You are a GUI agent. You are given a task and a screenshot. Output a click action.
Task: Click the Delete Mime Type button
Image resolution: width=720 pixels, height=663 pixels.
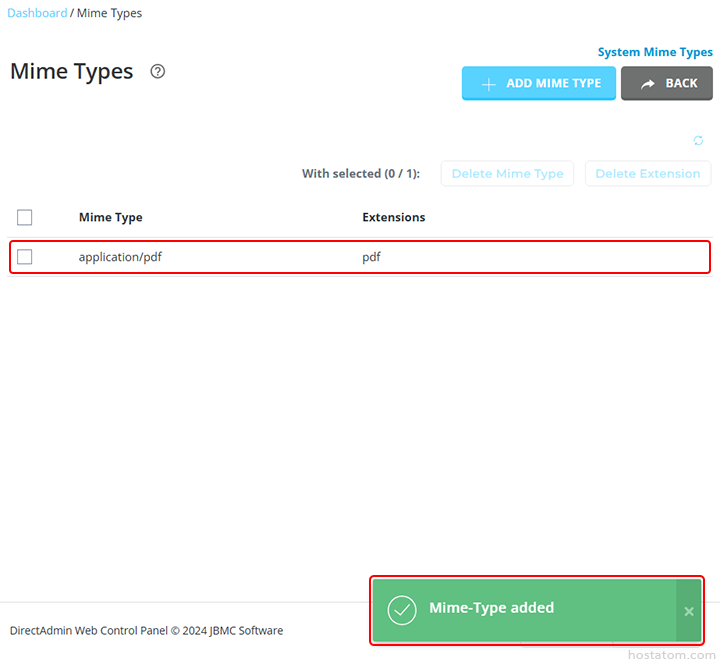(x=507, y=174)
